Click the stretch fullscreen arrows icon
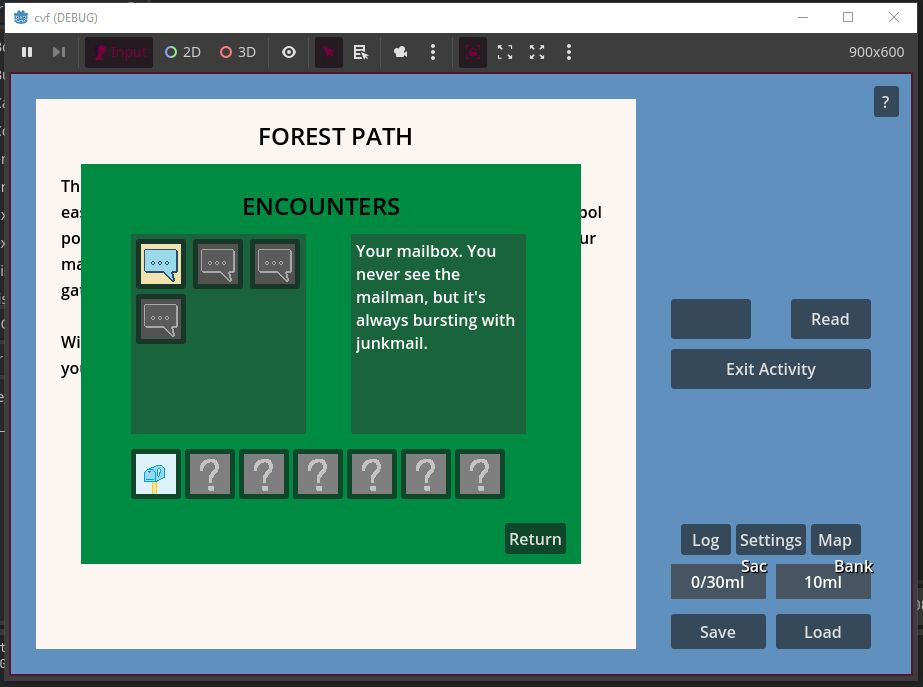Image resolution: width=923 pixels, height=687 pixels. [x=537, y=52]
